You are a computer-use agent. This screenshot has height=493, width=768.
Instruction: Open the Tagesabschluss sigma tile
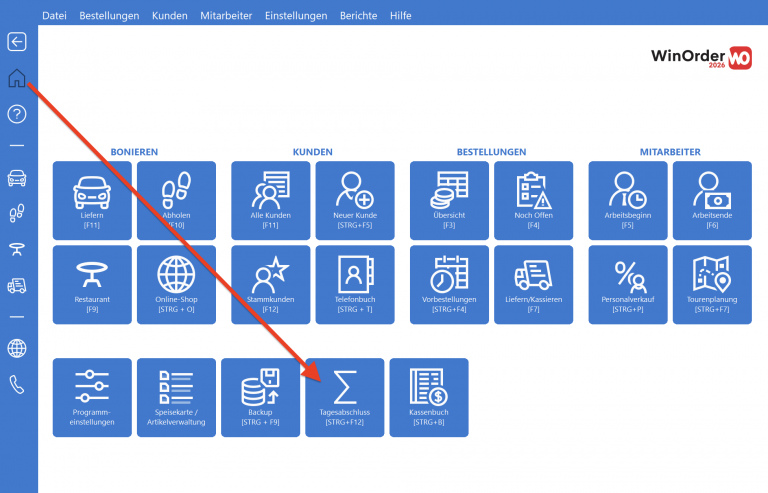[344, 397]
